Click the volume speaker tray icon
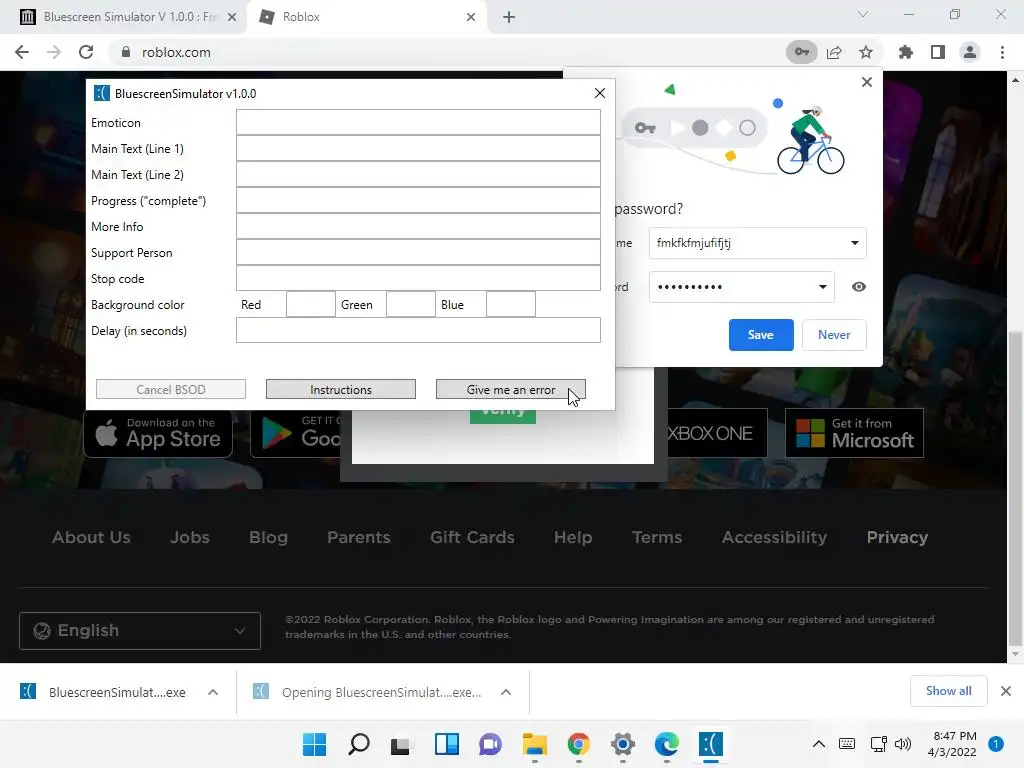The height and width of the screenshot is (768, 1024). 903,744
